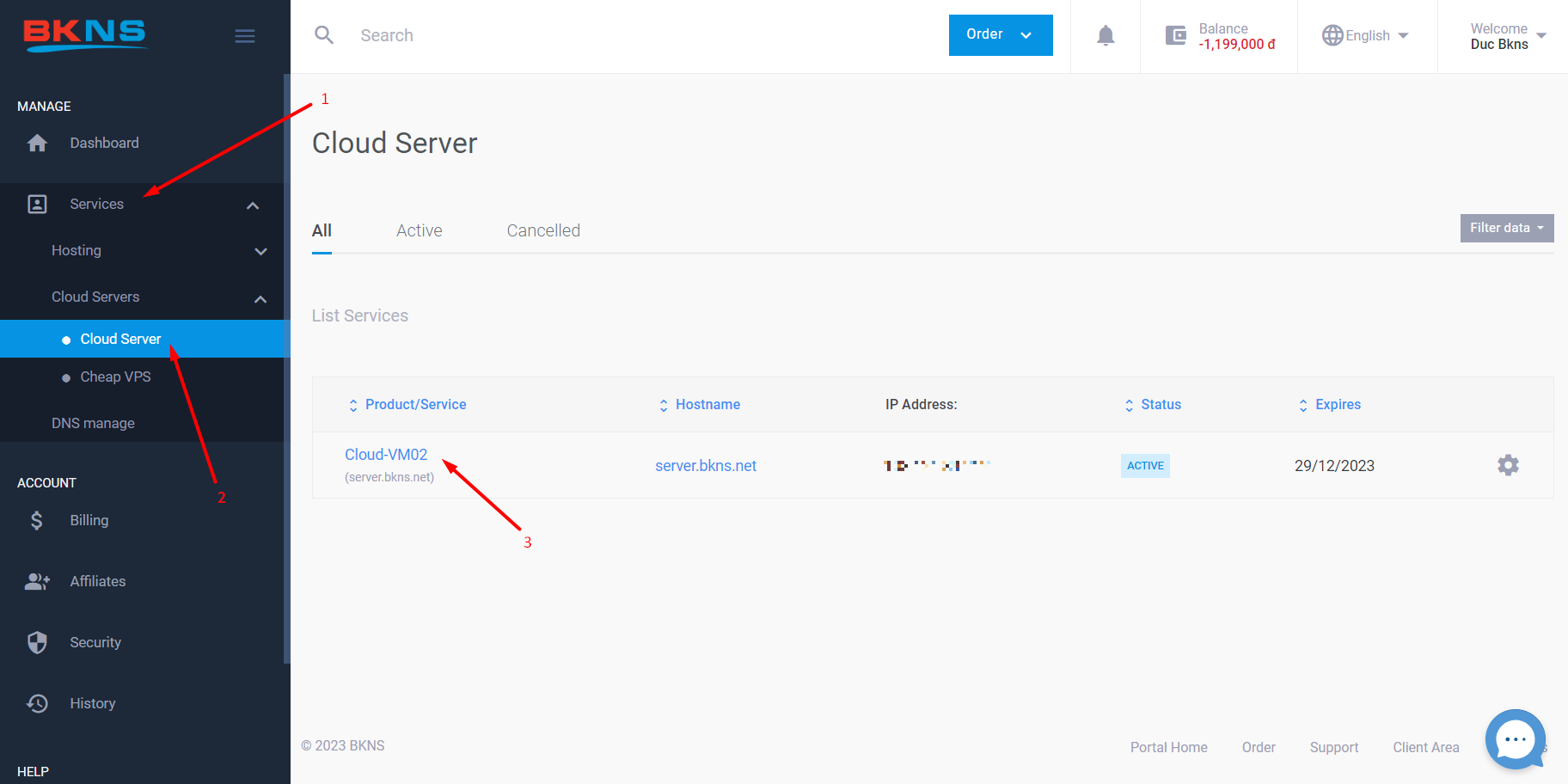The height and width of the screenshot is (784, 1568).
Task: Open the live chat bubble
Action: (1515, 739)
